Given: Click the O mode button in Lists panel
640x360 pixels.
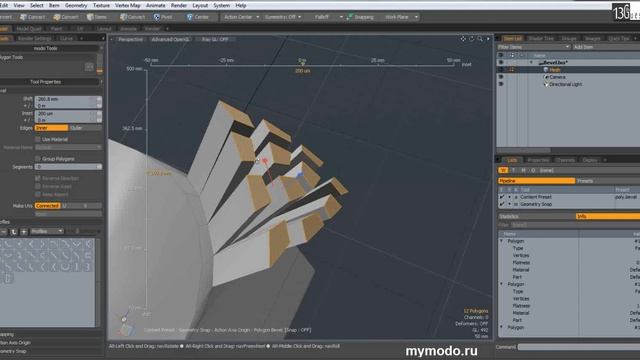Looking at the screenshot, I should tap(533, 170).
